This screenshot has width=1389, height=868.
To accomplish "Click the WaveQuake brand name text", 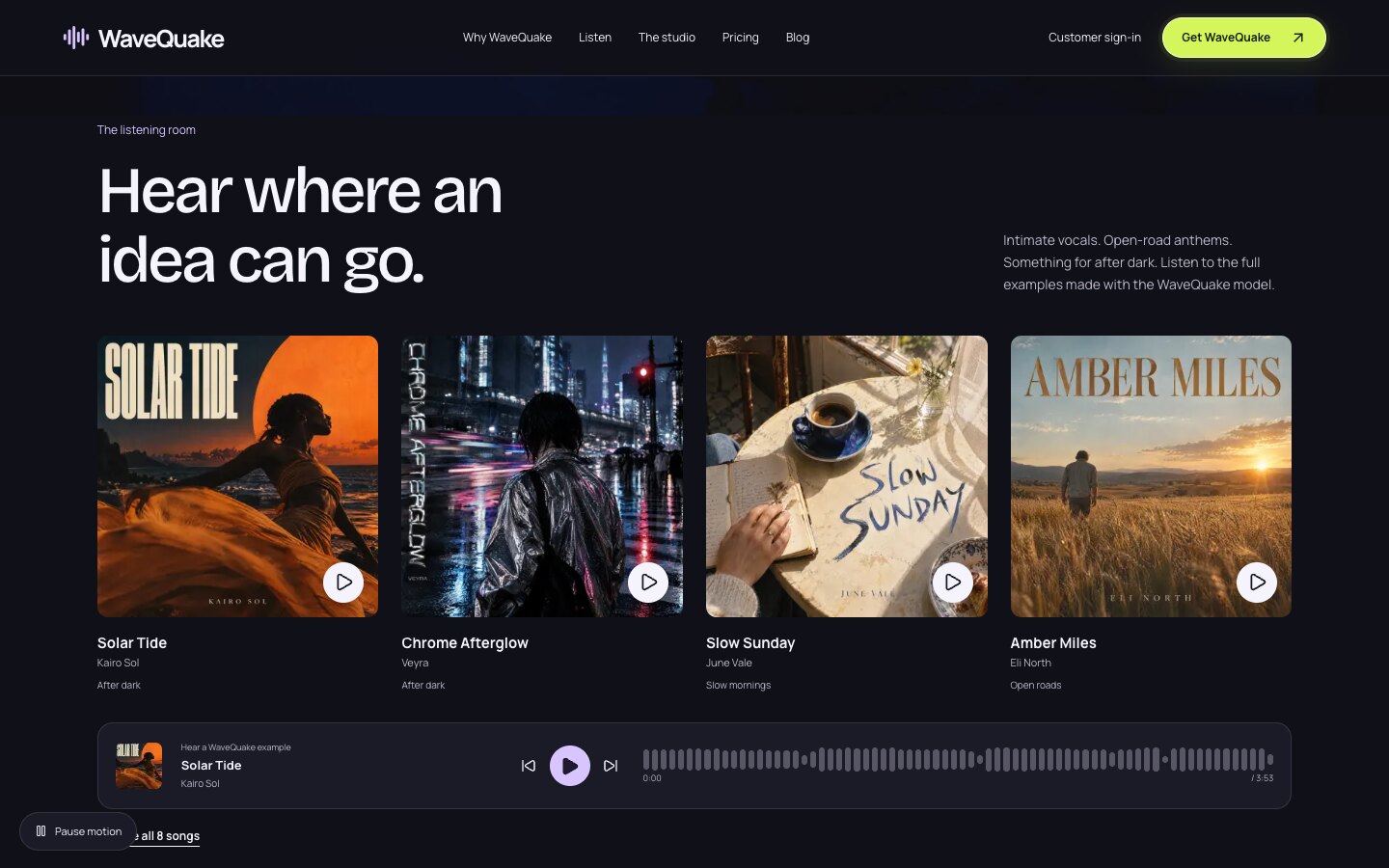I will [161, 39].
